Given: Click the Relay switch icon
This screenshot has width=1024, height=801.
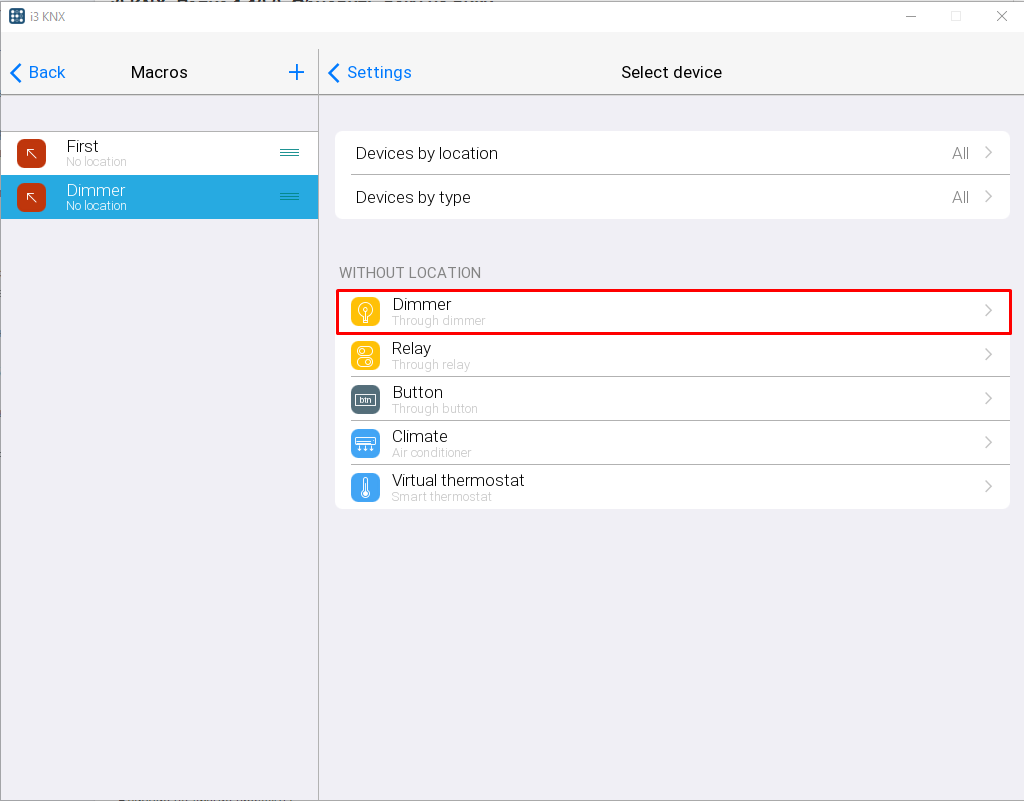Looking at the screenshot, I should click(x=365, y=356).
